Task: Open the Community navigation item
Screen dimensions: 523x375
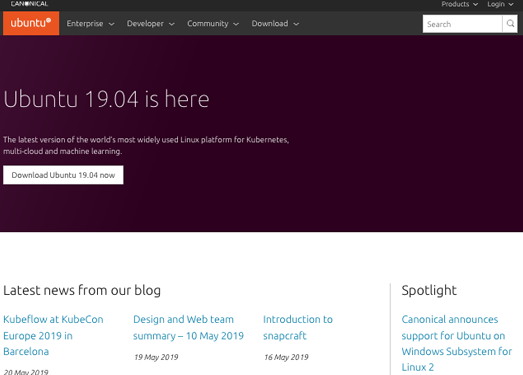Action: [208, 24]
